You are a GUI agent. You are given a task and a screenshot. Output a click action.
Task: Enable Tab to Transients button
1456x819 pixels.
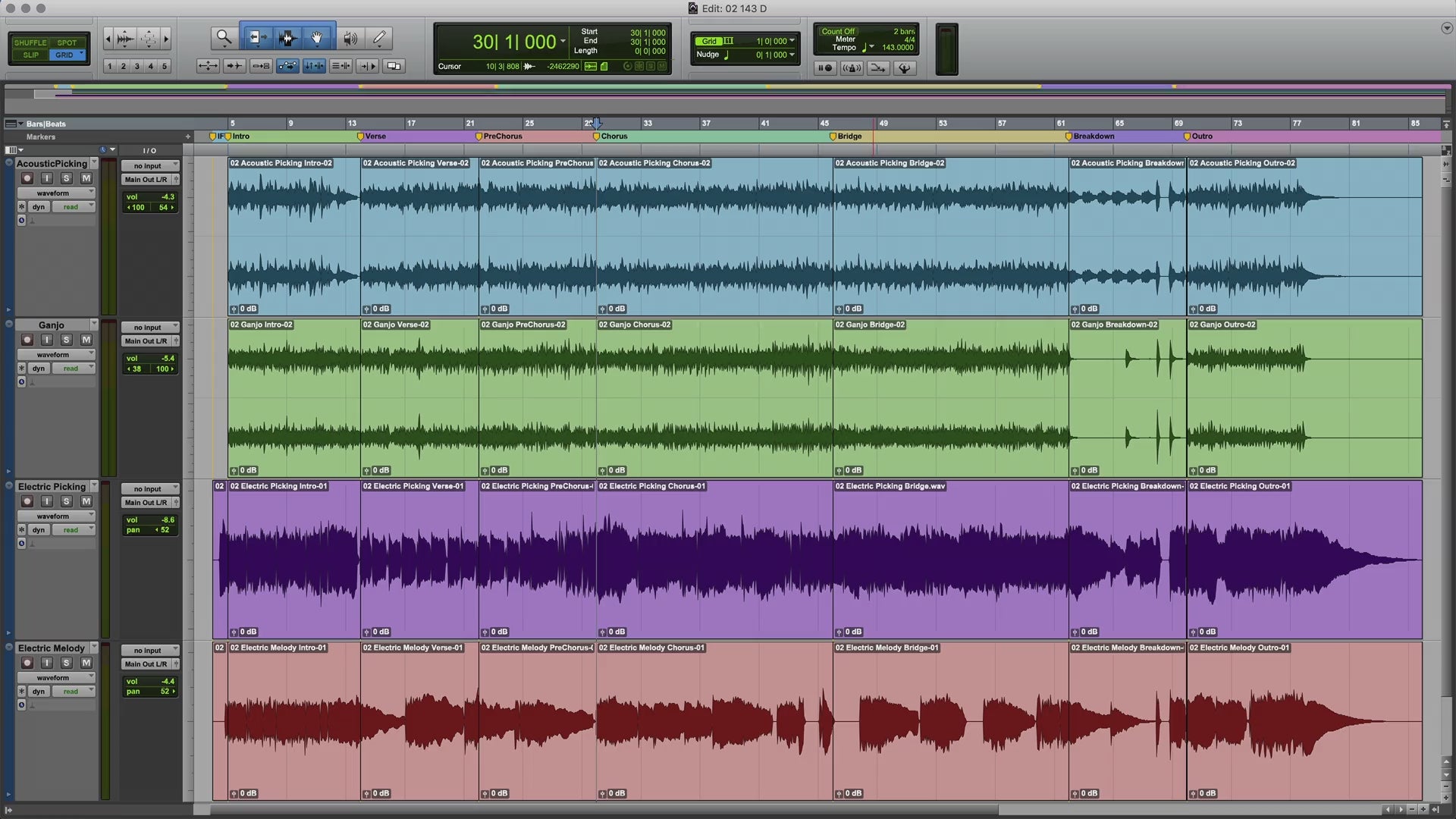(x=234, y=66)
